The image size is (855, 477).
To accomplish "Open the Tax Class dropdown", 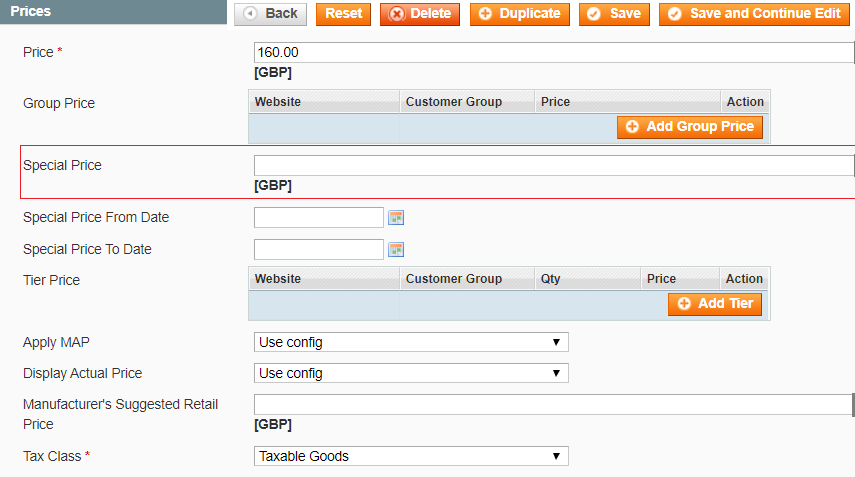I will click(x=411, y=456).
